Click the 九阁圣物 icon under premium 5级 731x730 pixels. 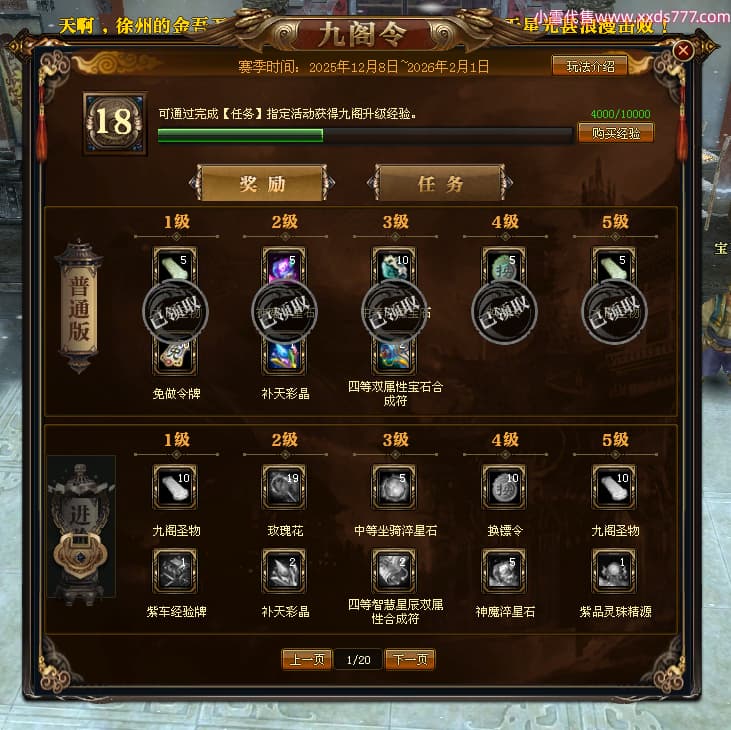(614, 487)
